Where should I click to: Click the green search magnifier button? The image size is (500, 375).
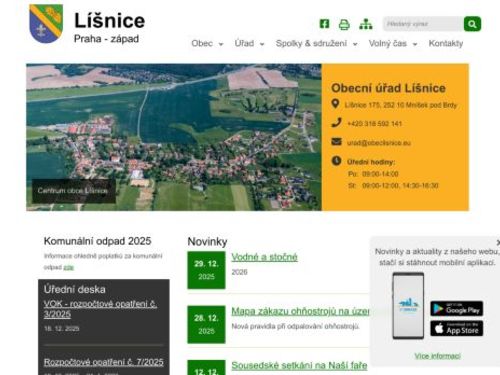(x=472, y=24)
